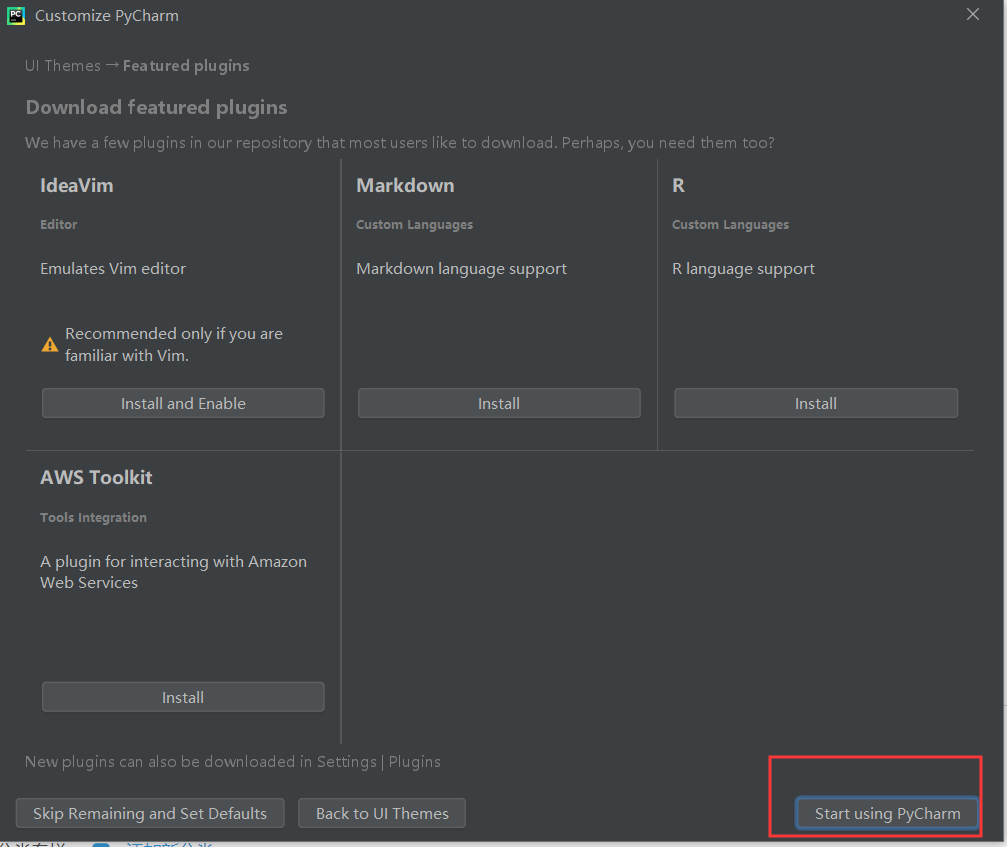Viewport: 1007px width, 847px height.
Task: Click the Tools Integration category label
Action: point(93,518)
